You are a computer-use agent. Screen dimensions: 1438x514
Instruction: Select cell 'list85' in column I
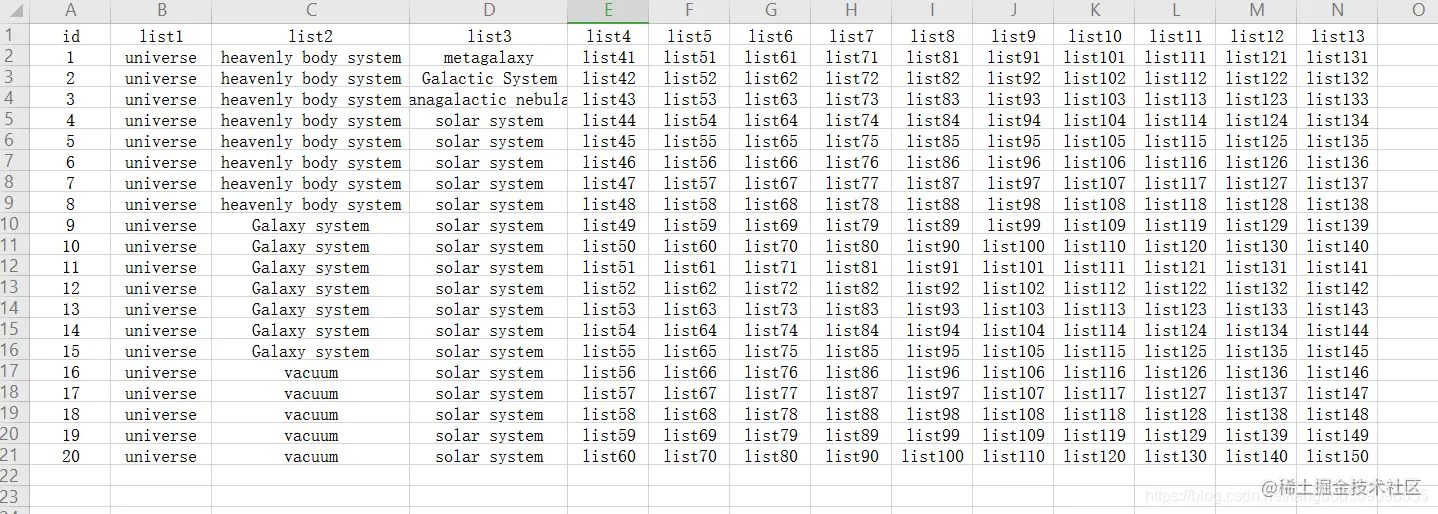pos(932,141)
